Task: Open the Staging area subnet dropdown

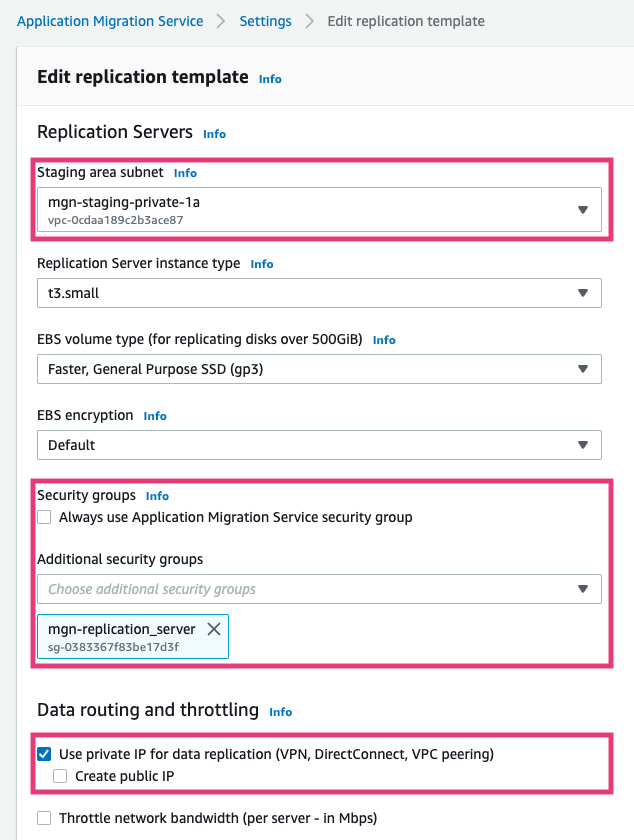Action: (583, 209)
